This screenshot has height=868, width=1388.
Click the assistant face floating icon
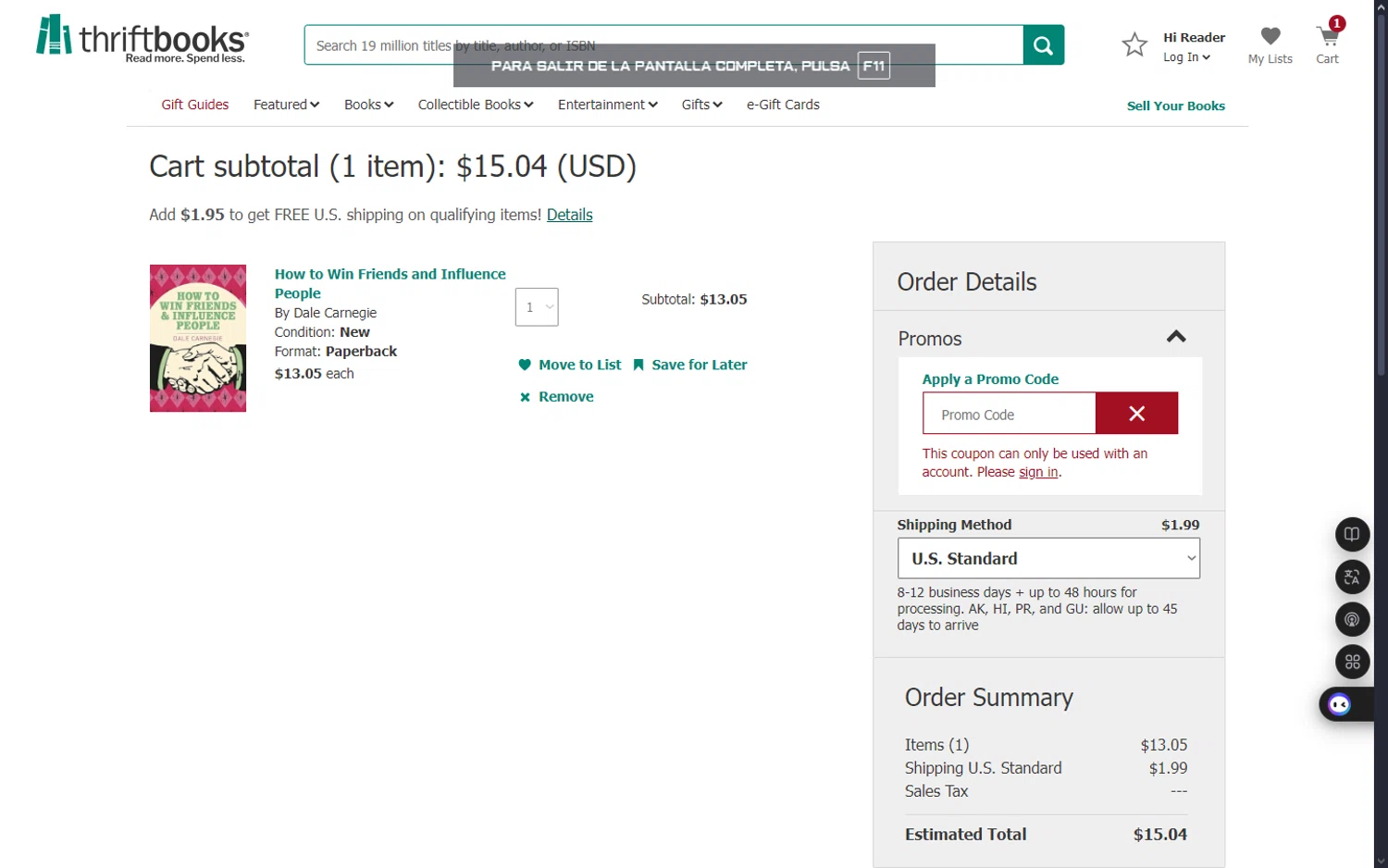1340,704
